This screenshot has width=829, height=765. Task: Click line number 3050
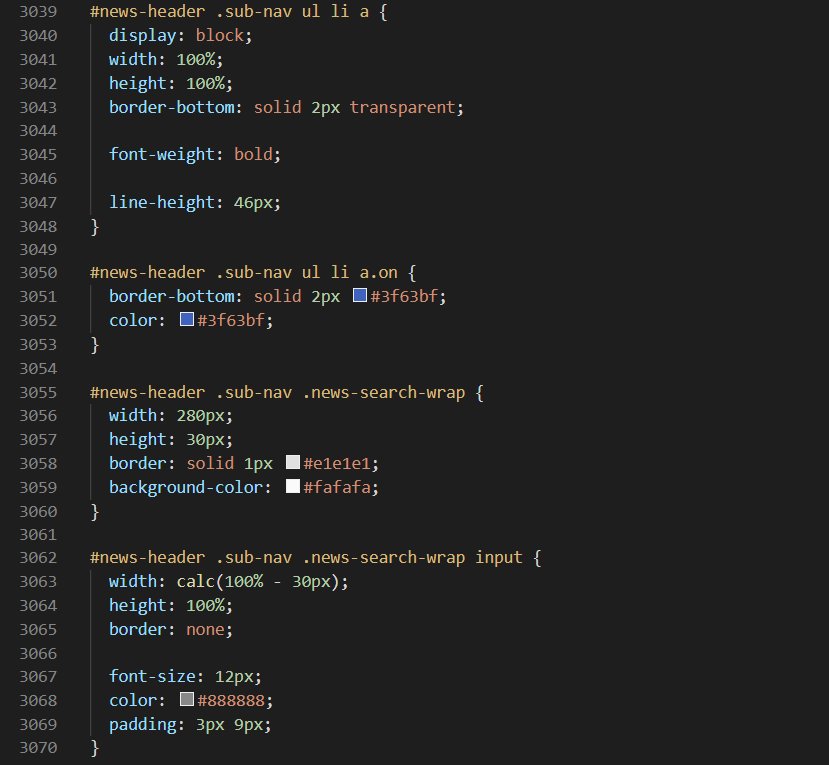pyautogui.click(x=38, y=273)
